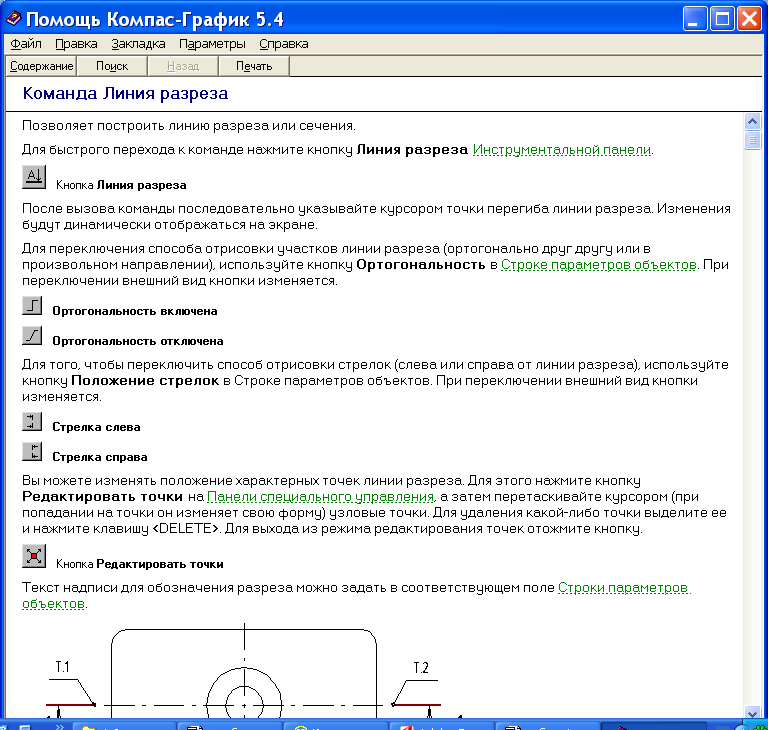Click the Стрелка слева icon
The image size is (768, 730).
tap(32, 422)
